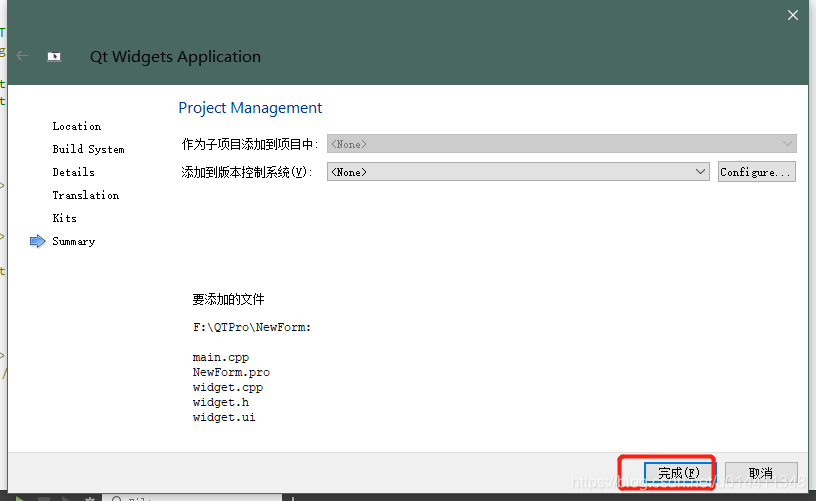The width and height of the screenshot is (816, 501).
Task: Click the main.cpp file entry
Action: click(x=221, y=357)
